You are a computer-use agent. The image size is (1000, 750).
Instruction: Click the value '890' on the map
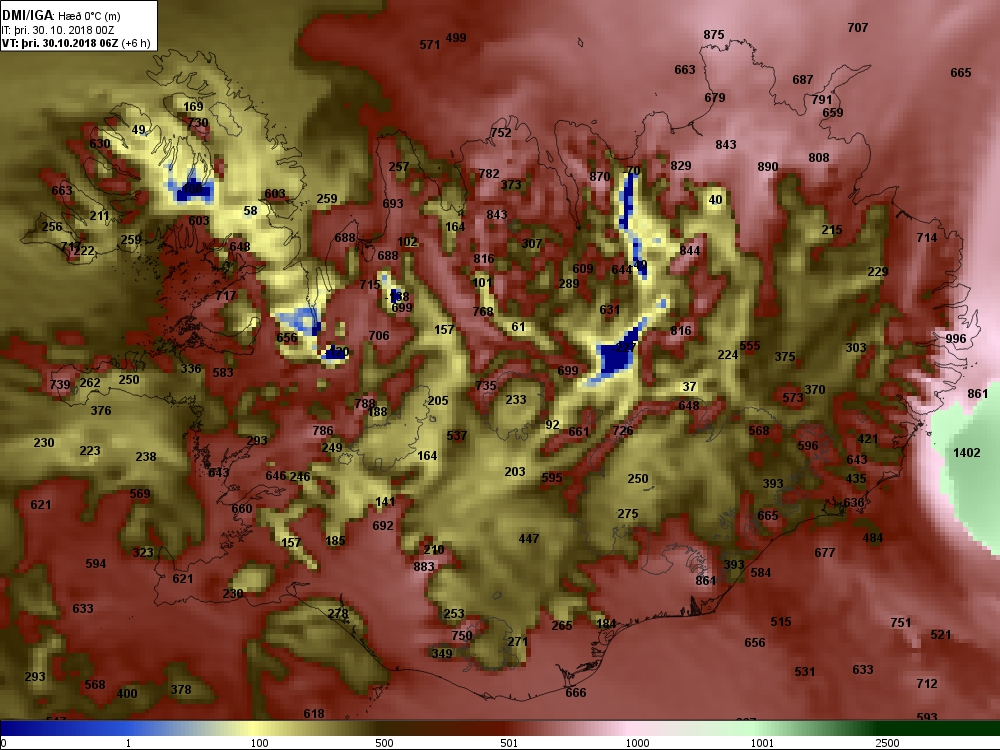click(x=767, y=166)
